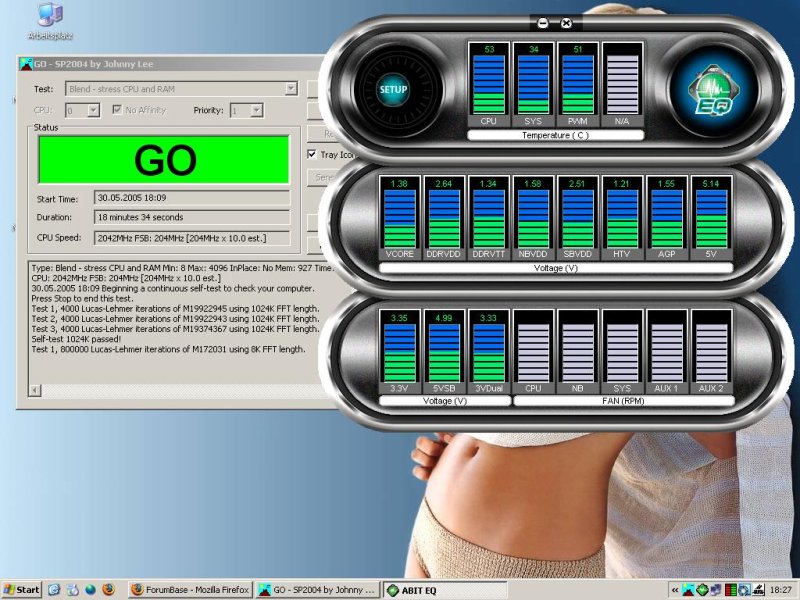
Task: Click the SETUP dial in ABIT EQ
Action: point(393,90)
